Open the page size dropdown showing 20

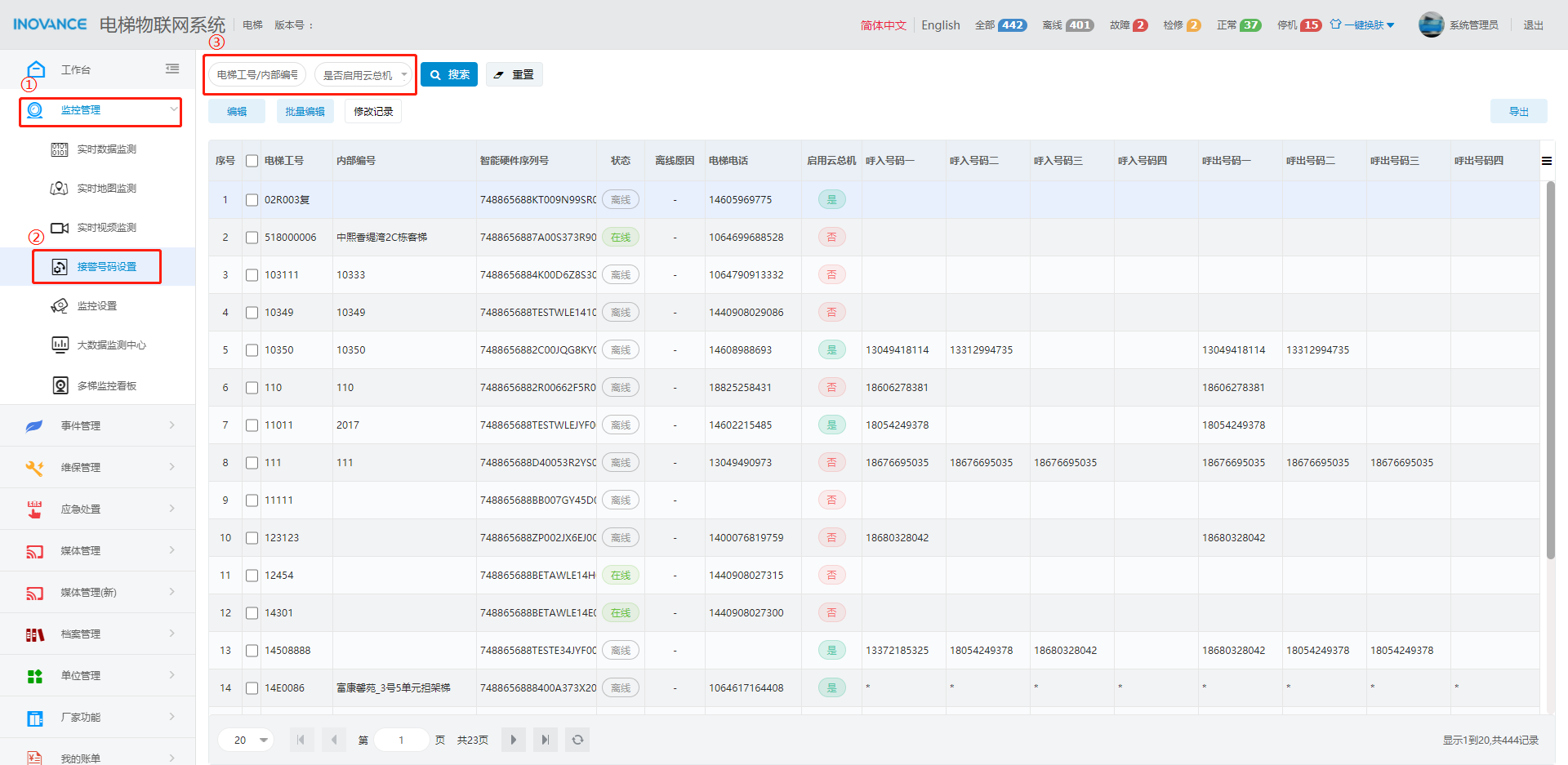coord(246,740)
